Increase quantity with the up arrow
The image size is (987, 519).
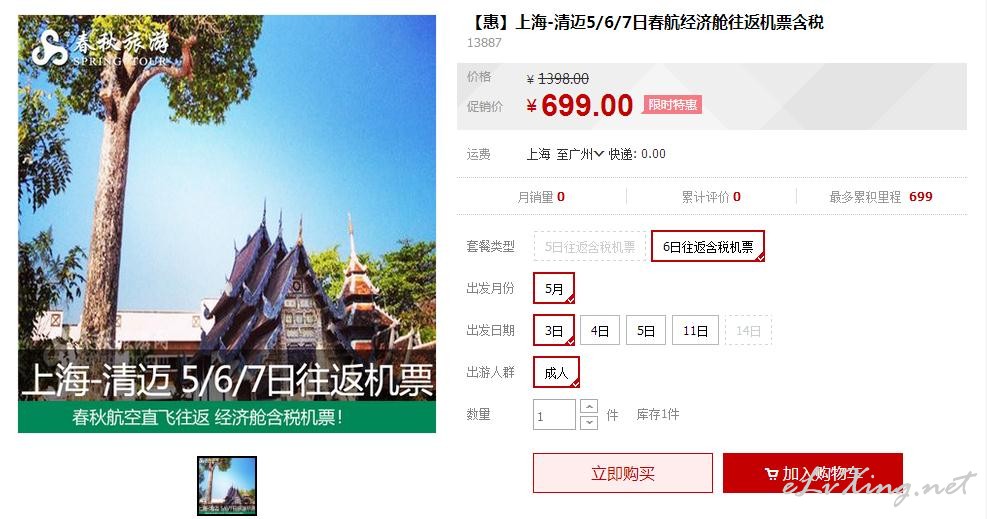[589, 406]
